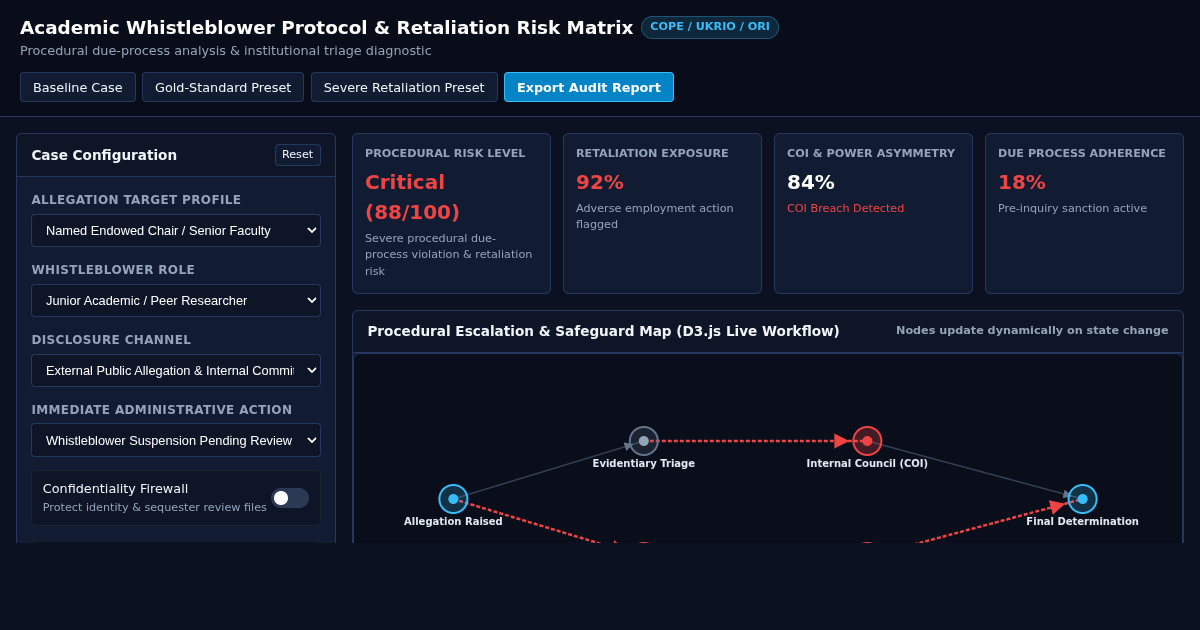
Task: Apply the Severe Retaliation Preset
Action: pyautogui.click(x=404, y=87)
